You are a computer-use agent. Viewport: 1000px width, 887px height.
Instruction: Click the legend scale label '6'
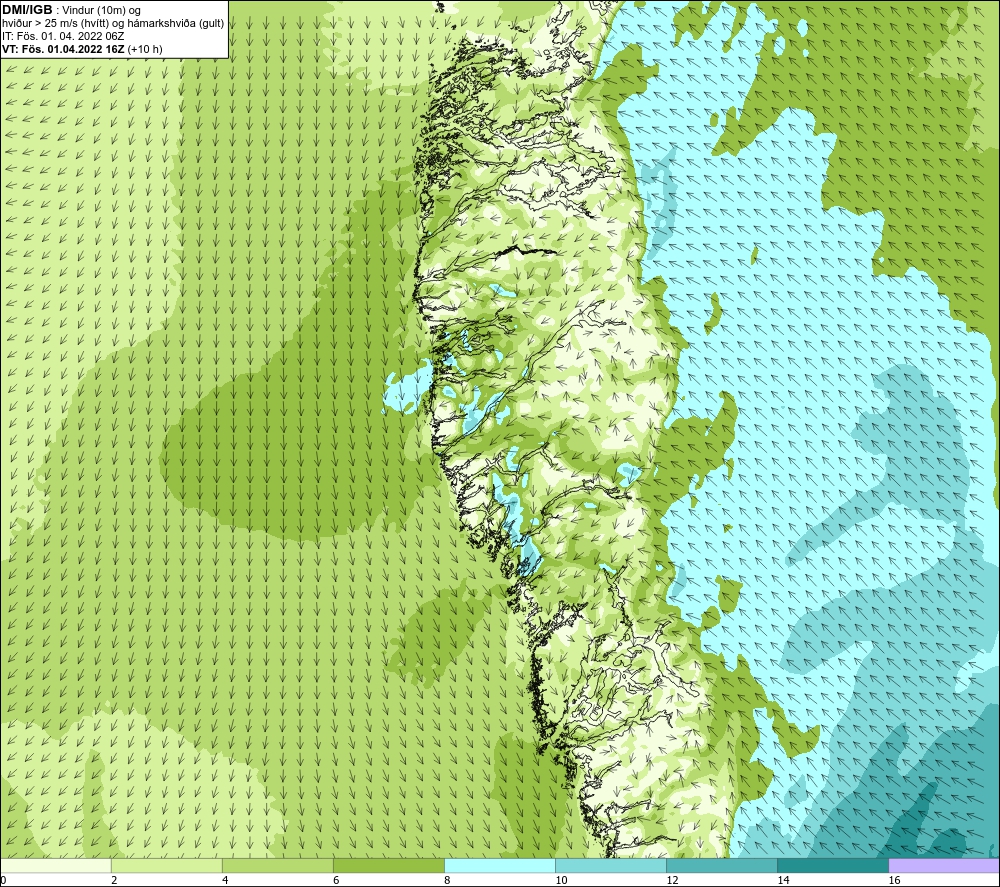(x=336, y=881)
